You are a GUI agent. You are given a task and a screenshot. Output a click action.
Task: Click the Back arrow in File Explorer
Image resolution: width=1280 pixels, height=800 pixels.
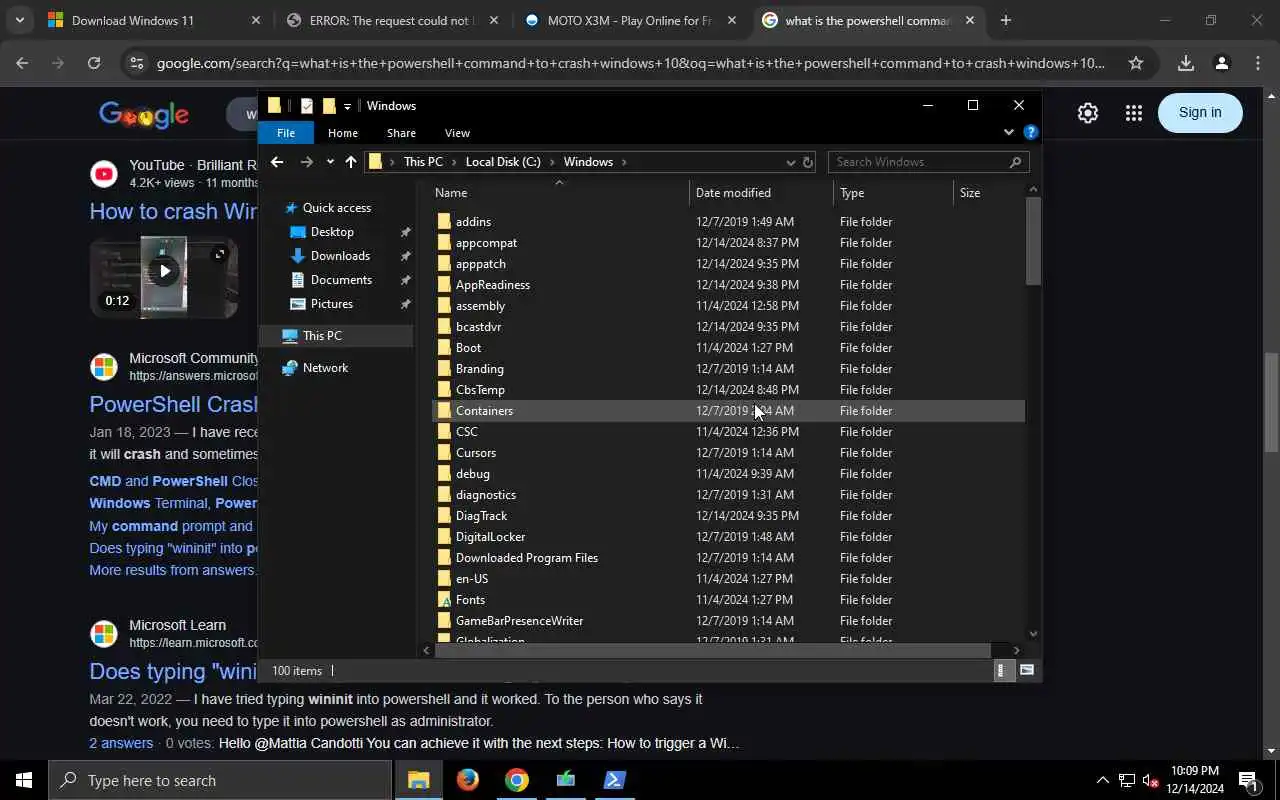pyautogui.click(x=277, y=162)
